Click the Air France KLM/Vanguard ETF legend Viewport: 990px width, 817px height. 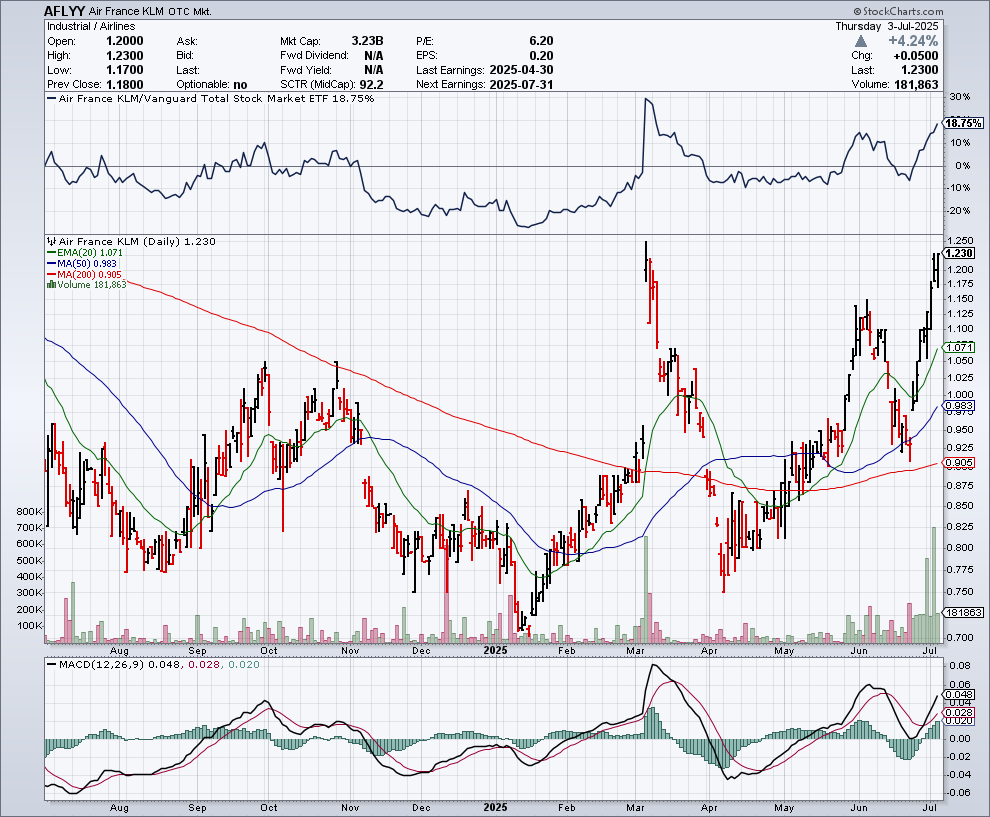tap(210, 98)
